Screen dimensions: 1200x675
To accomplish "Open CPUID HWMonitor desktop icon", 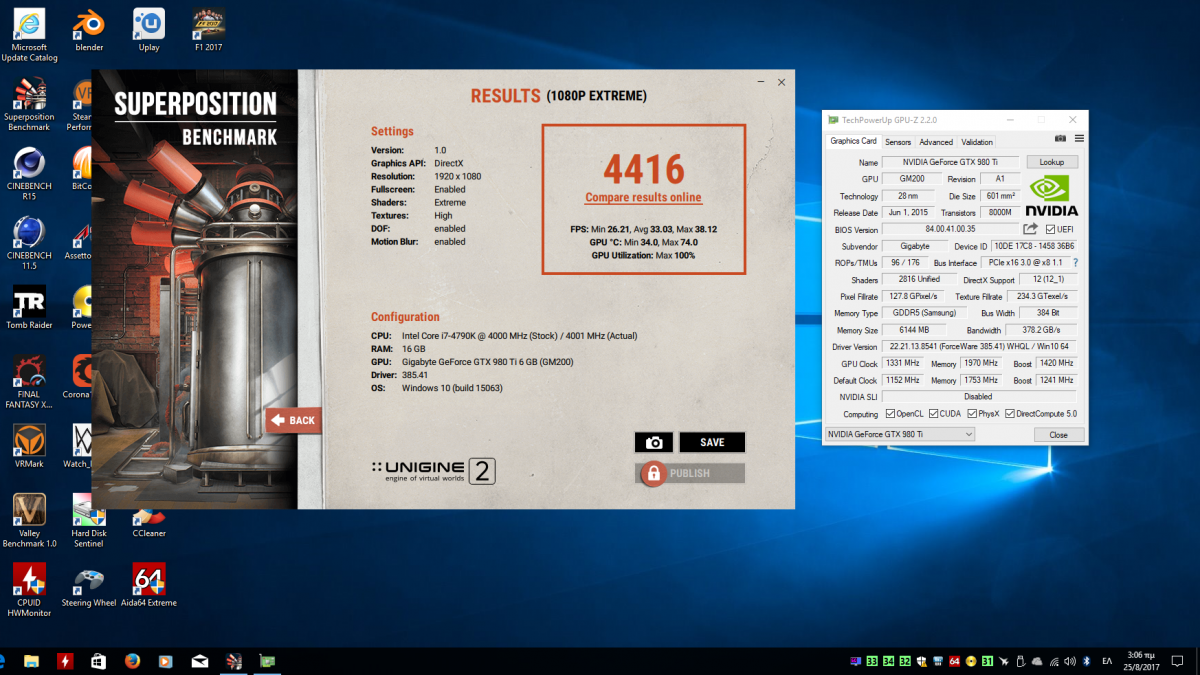I will 28,590.
